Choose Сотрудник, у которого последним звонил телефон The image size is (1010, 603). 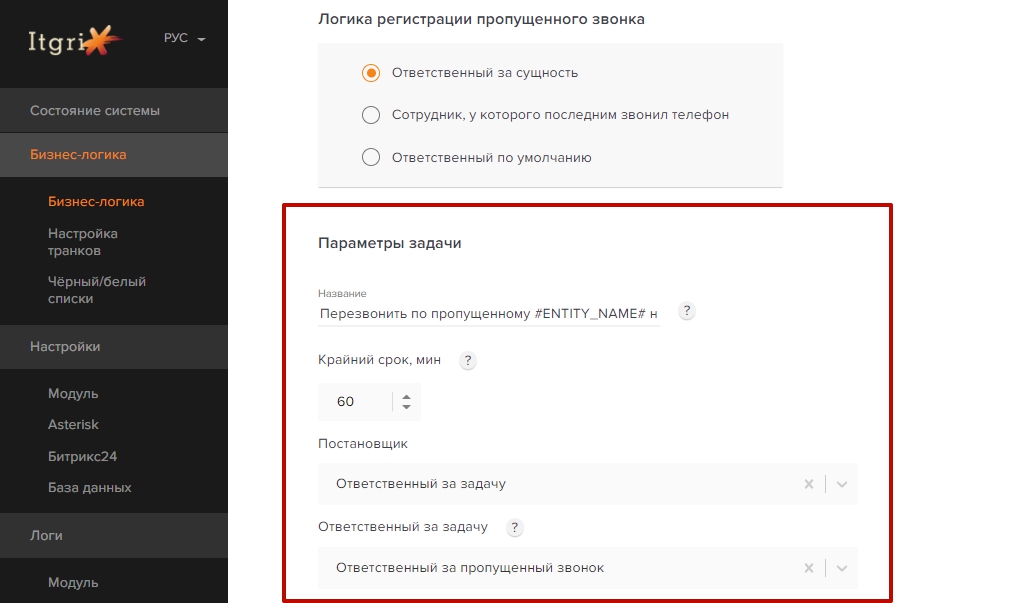(x=370, y=114)
